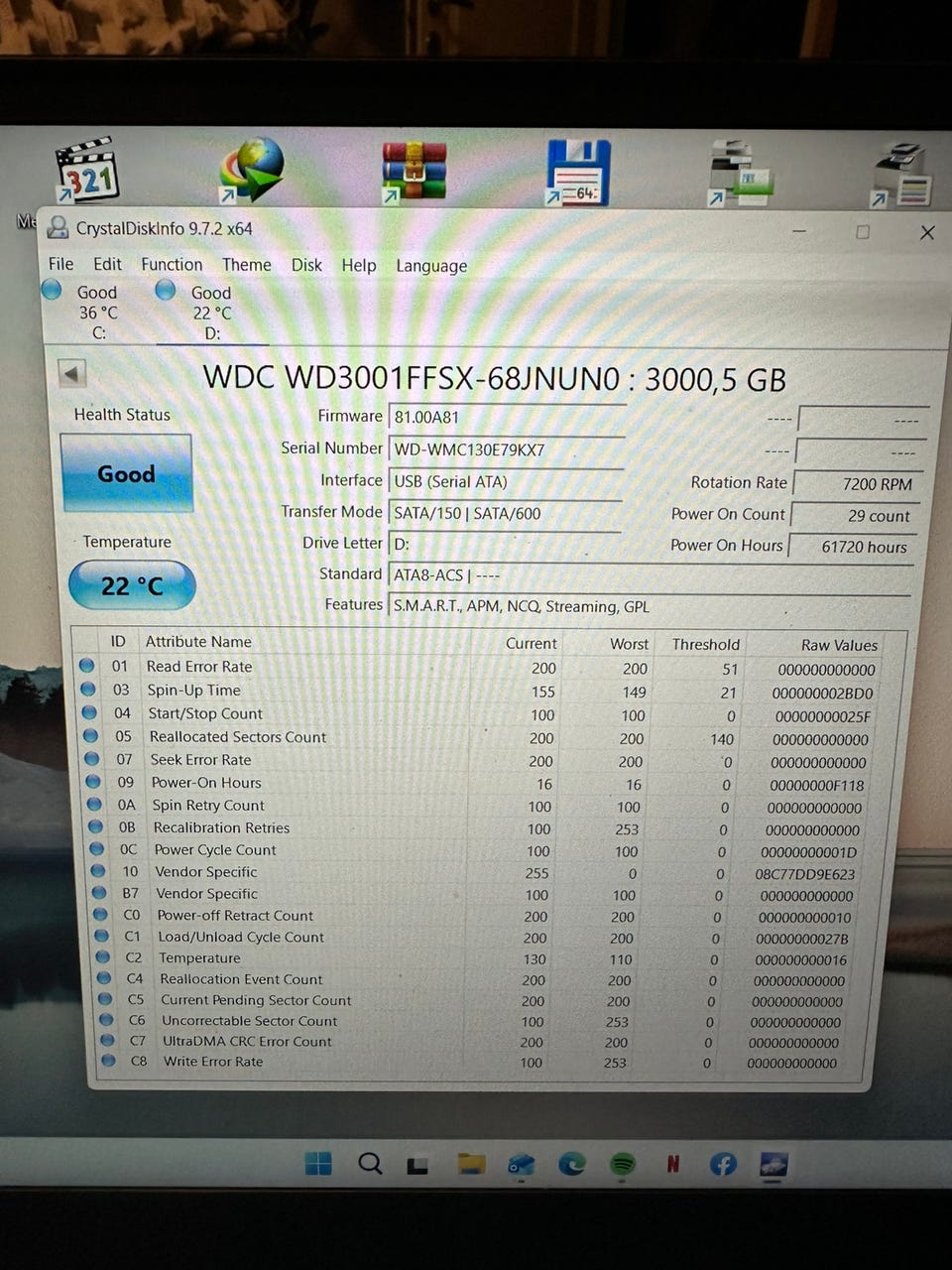Click Power On Hours value 61720 hours
This screenshot has width=952, height=1270.
pos(853,547)
